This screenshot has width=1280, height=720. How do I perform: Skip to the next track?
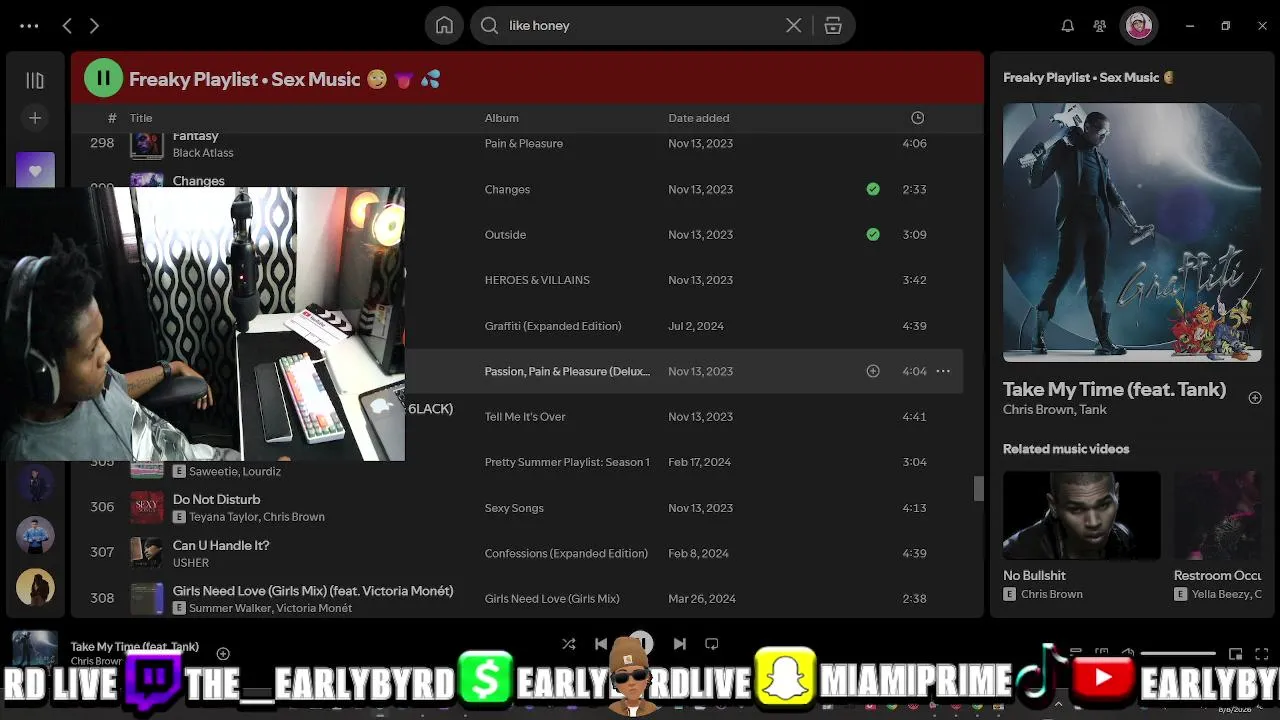[679, 644]
